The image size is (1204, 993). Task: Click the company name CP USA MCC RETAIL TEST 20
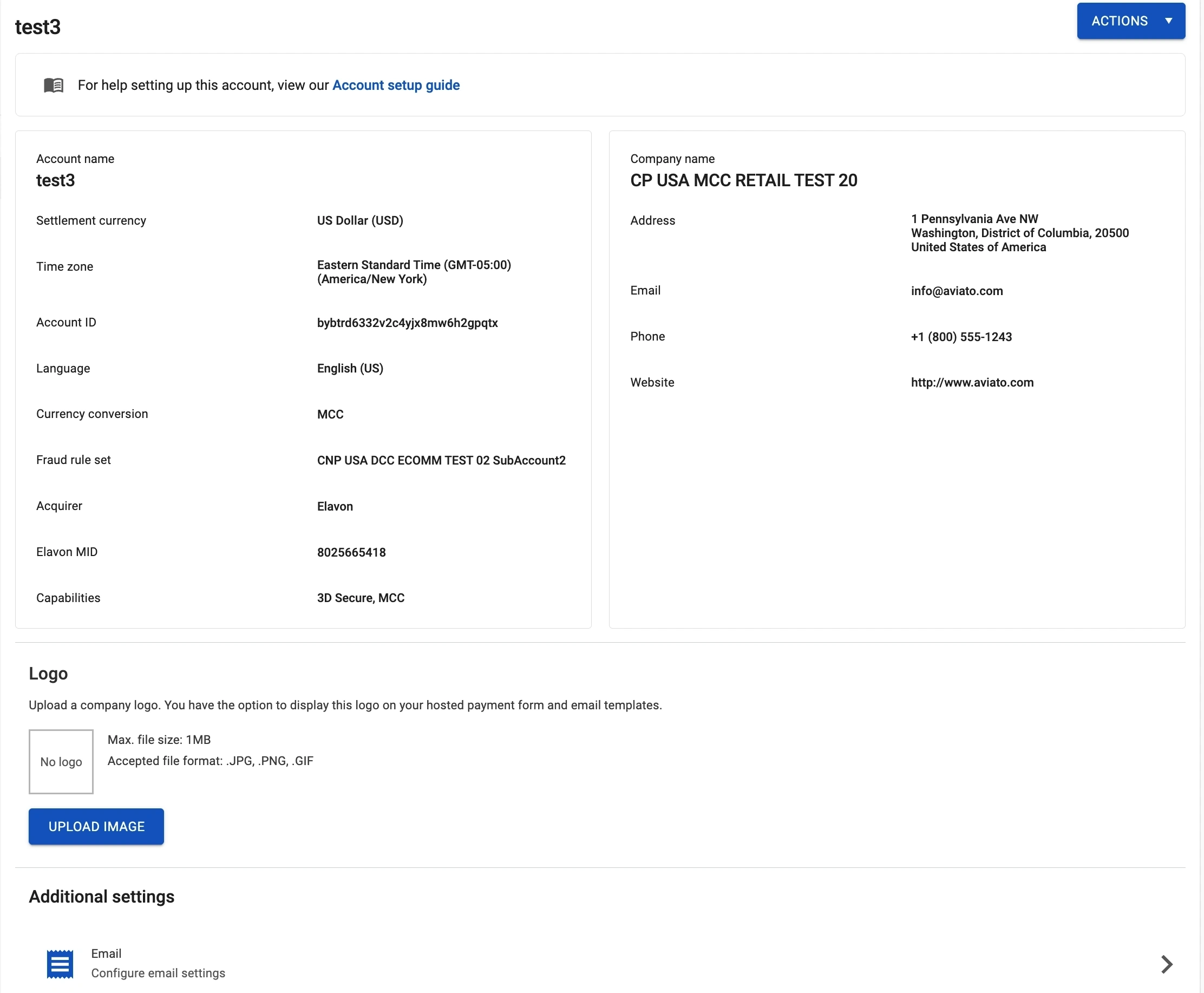click(x=743, y=181)
